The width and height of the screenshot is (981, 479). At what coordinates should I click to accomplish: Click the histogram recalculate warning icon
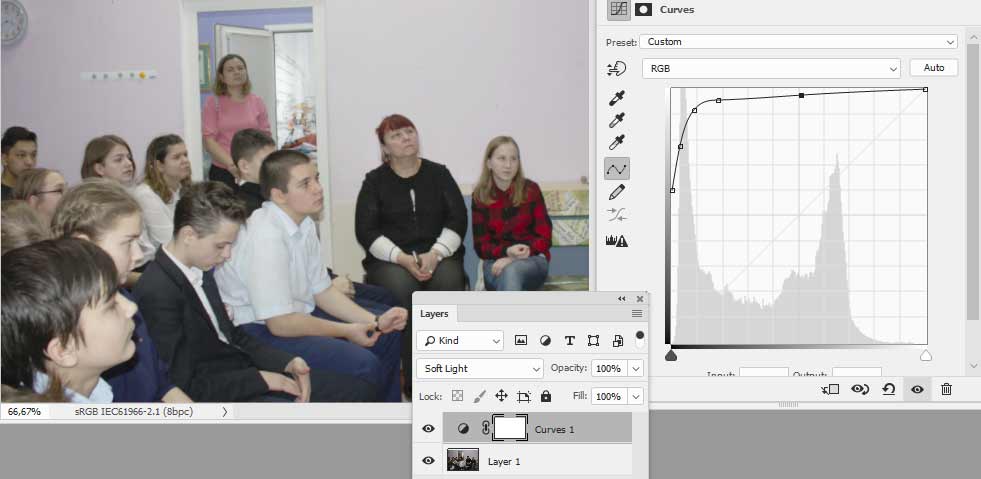(617, 241)
